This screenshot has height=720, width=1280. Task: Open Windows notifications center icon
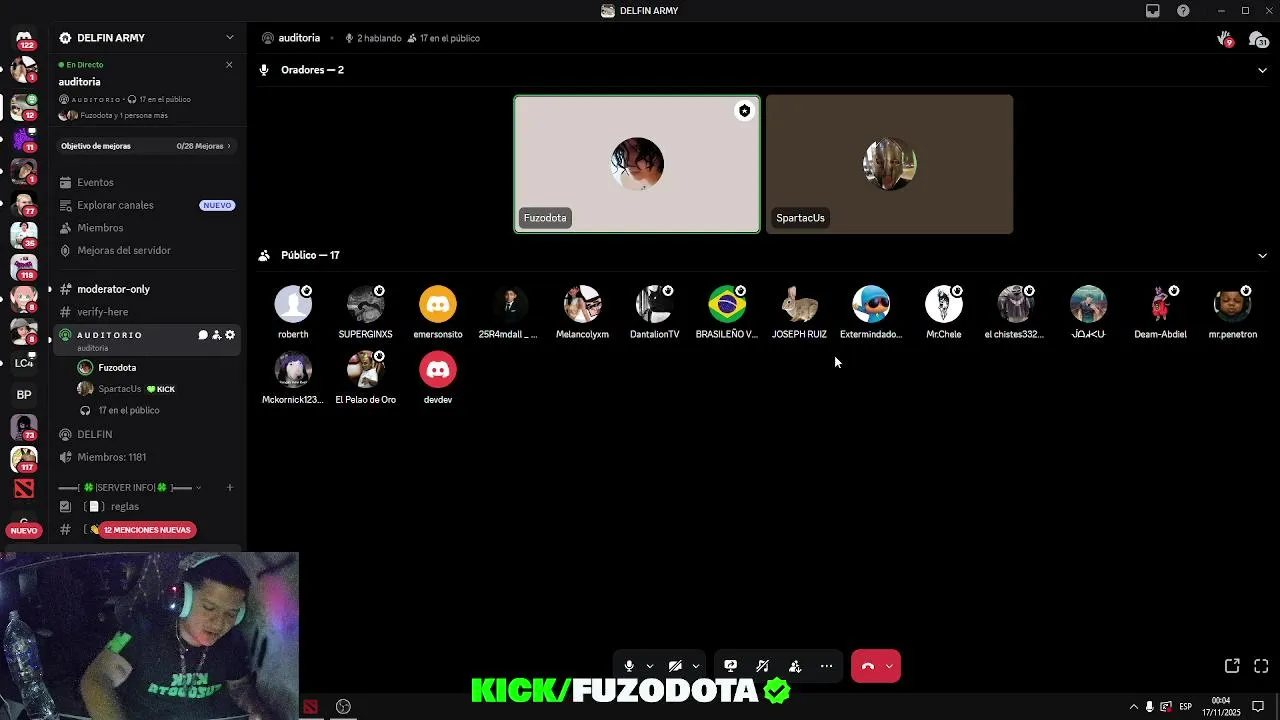pyautogui.click(x=1258, y=707)
